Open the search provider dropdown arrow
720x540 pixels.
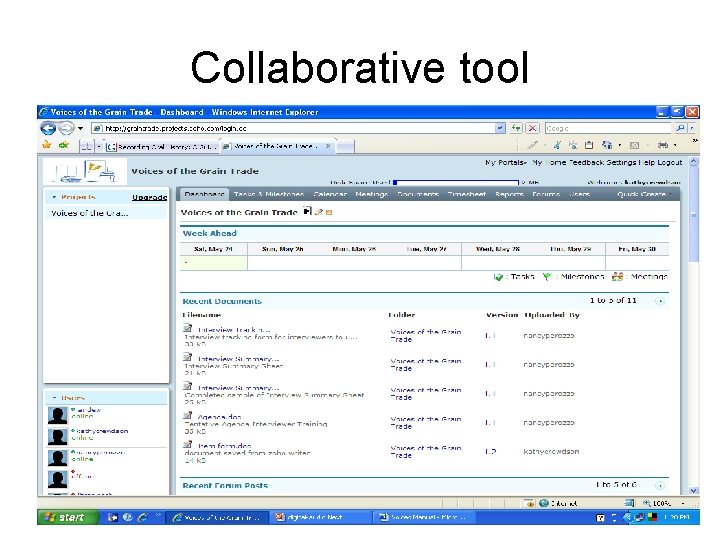(692, 128)
